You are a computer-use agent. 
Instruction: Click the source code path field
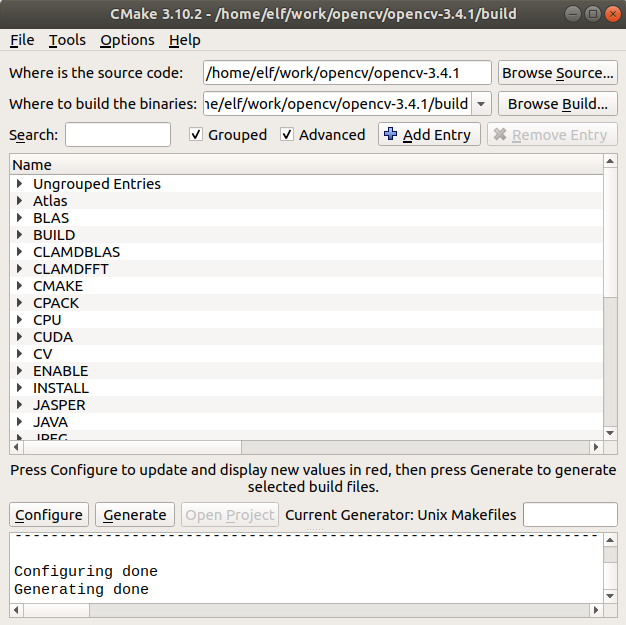click(347, 73)
